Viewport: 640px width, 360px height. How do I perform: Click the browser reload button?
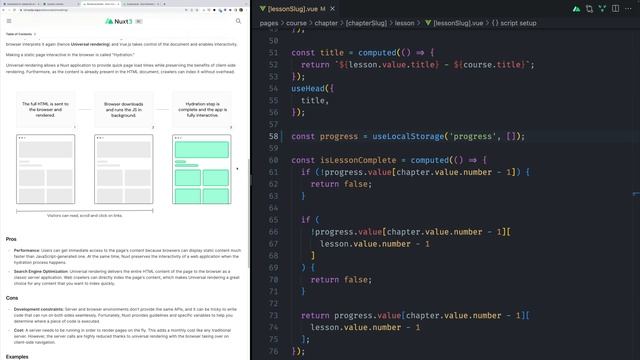15,10
